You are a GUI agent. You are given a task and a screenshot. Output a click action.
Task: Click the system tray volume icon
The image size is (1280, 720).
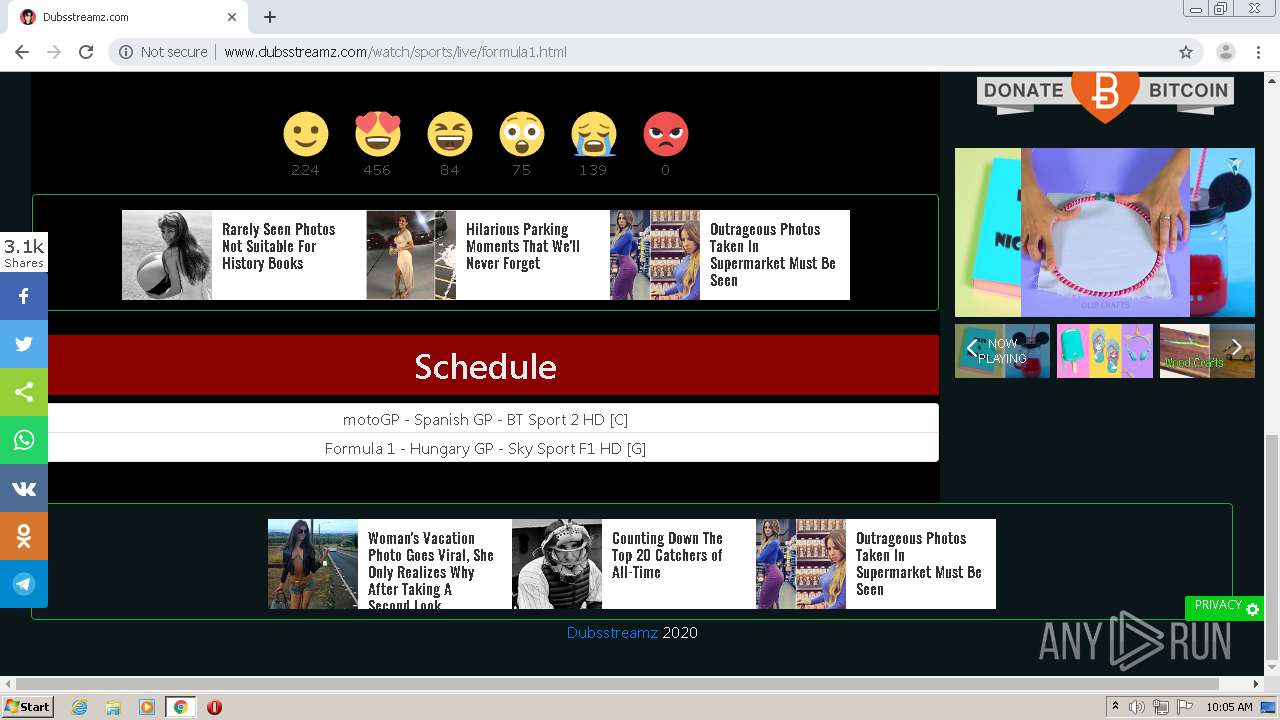click(x=1137, y=707)
